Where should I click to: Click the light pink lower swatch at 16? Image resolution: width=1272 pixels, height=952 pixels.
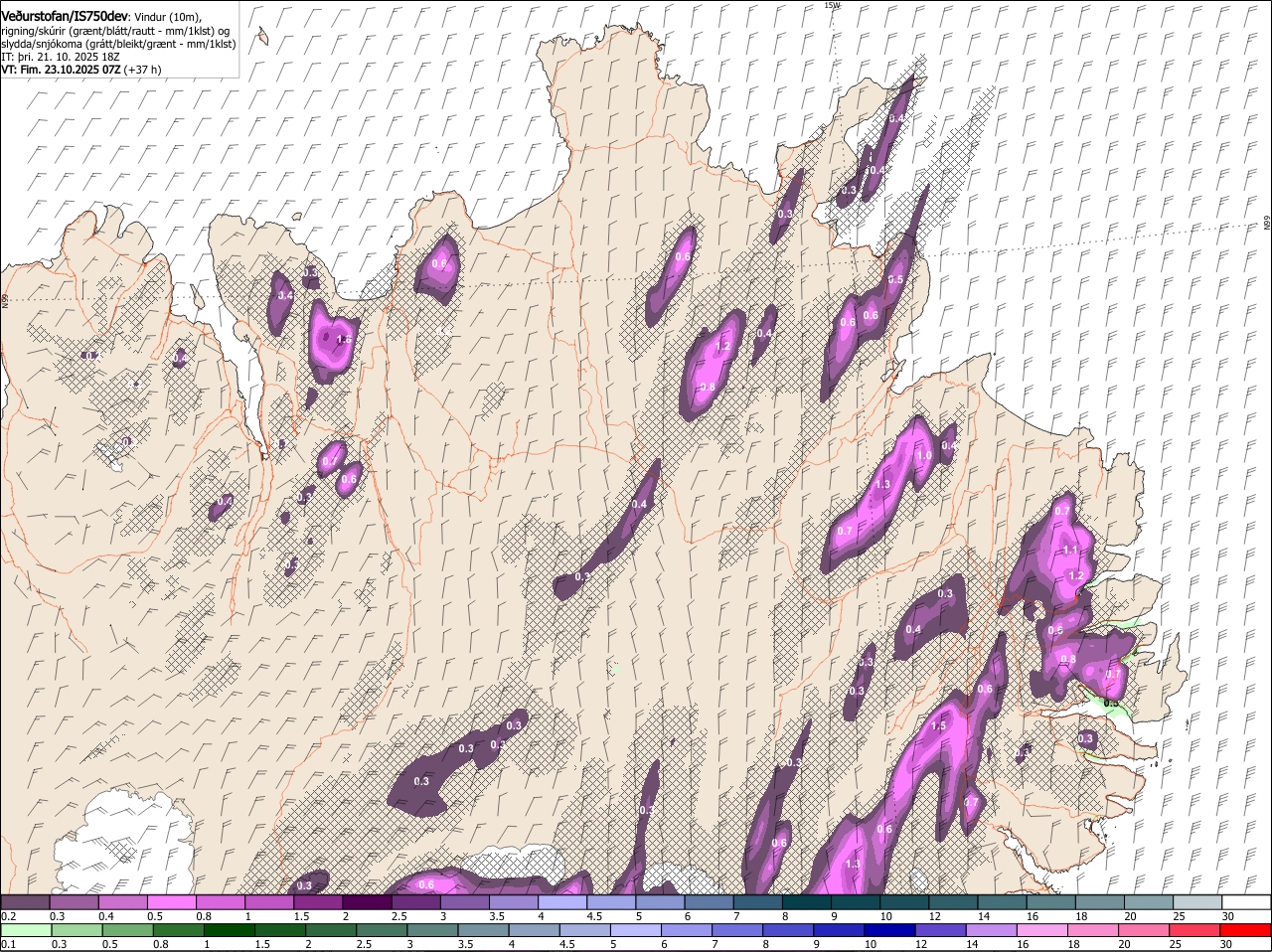[1042, 930]
